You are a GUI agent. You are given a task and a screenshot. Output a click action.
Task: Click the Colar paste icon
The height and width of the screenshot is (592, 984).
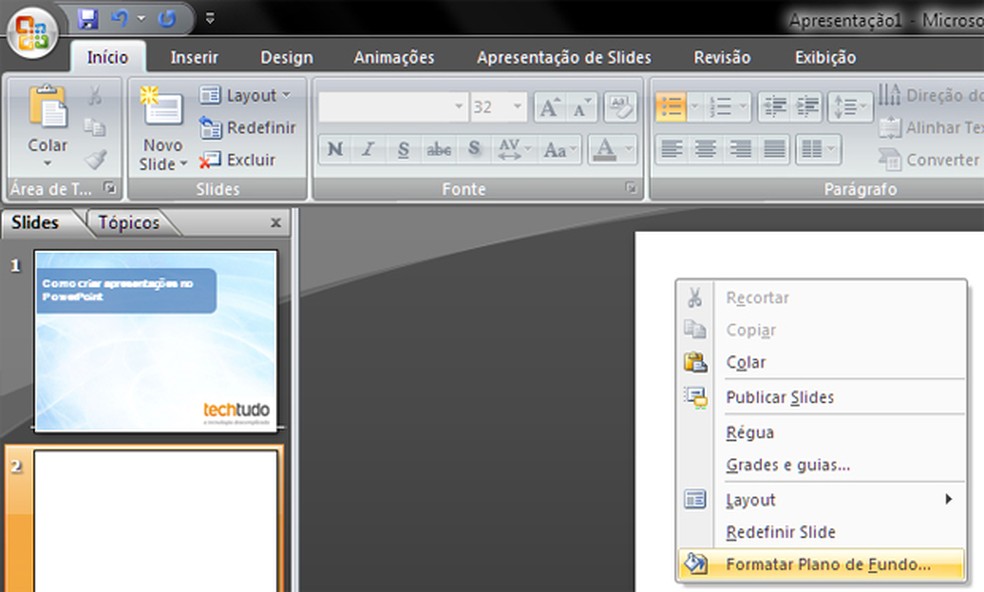coord(48,105)
